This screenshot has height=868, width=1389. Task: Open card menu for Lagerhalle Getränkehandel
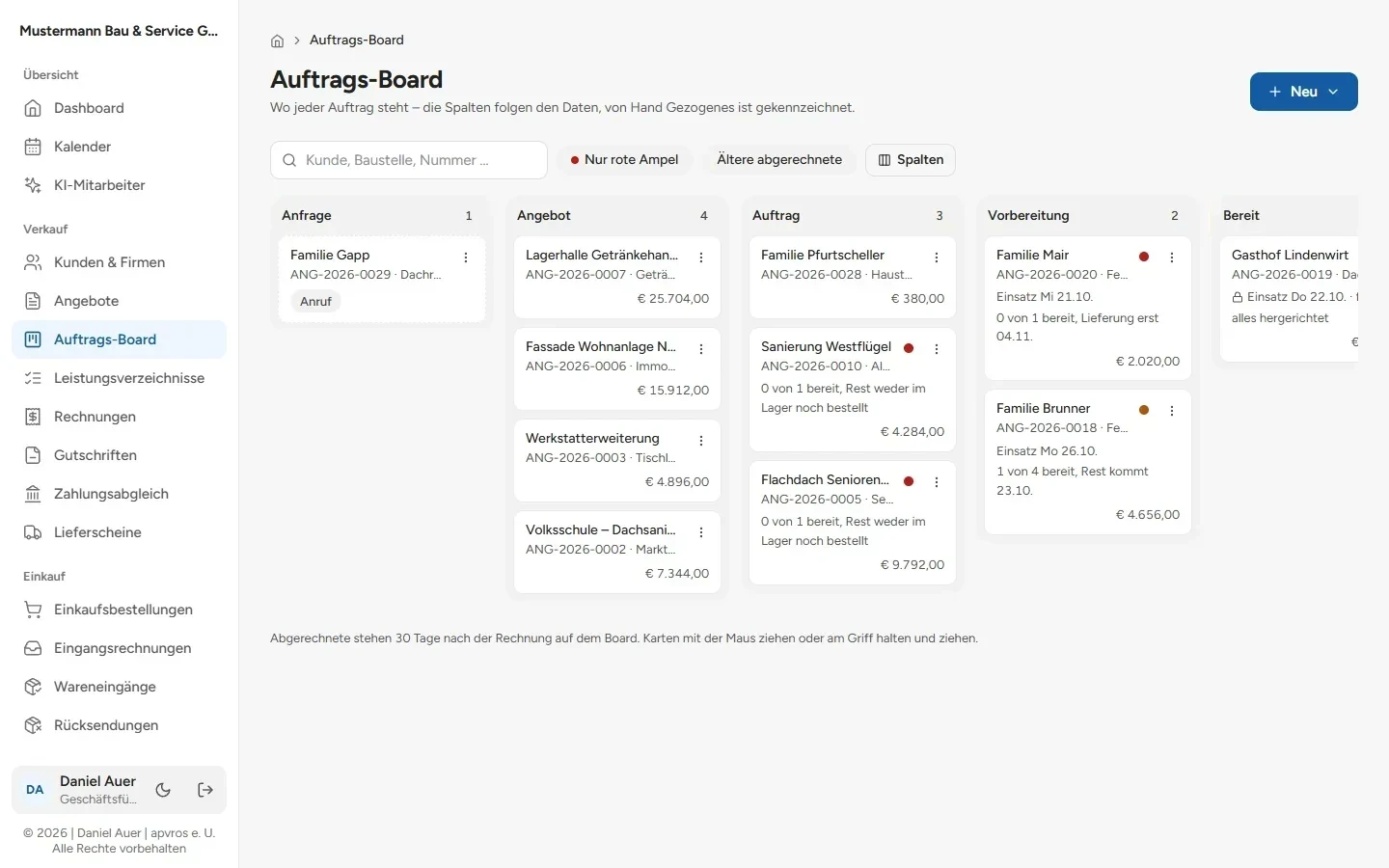pos(701,258)
